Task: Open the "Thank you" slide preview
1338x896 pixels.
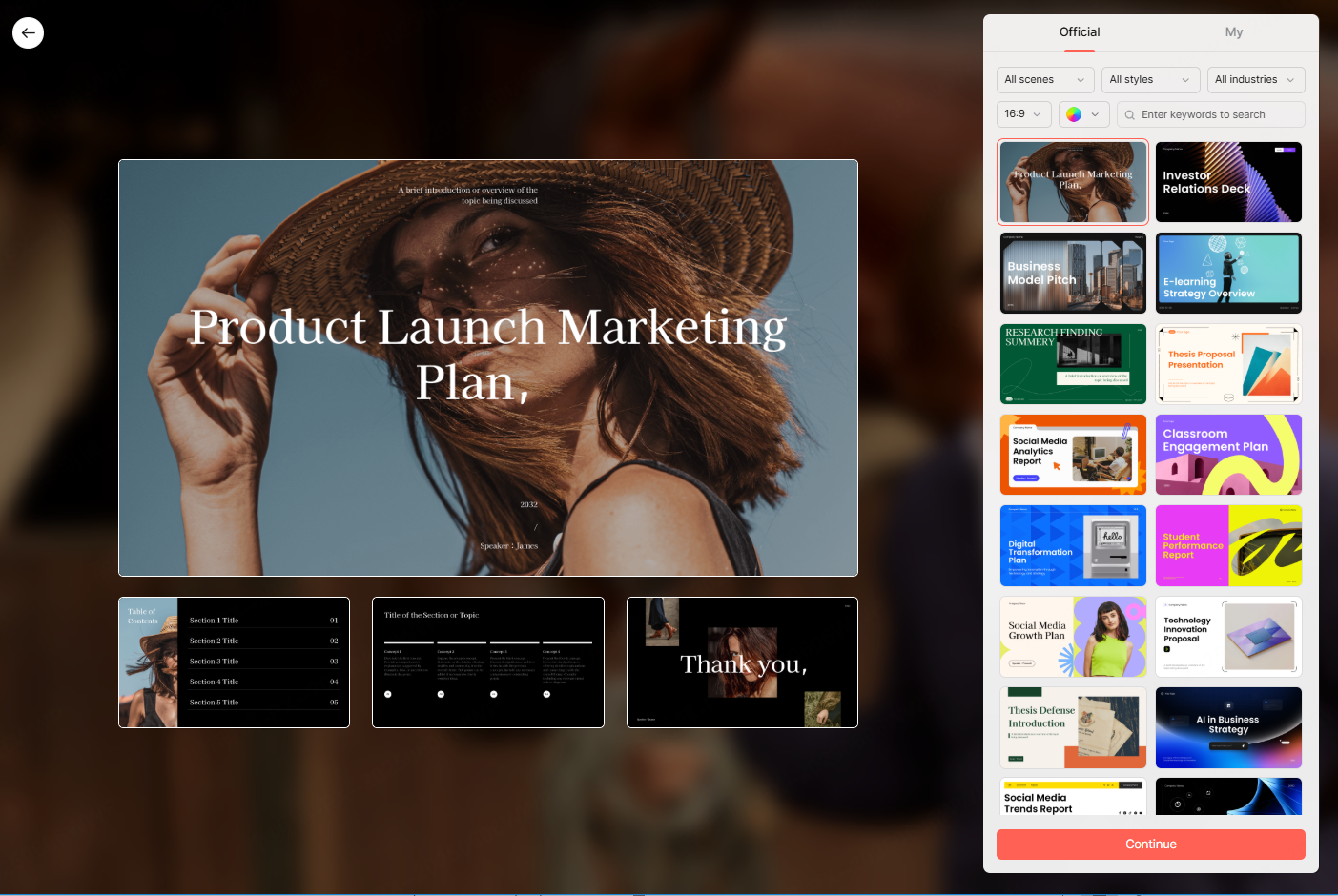Action: (x=742, y=662)
